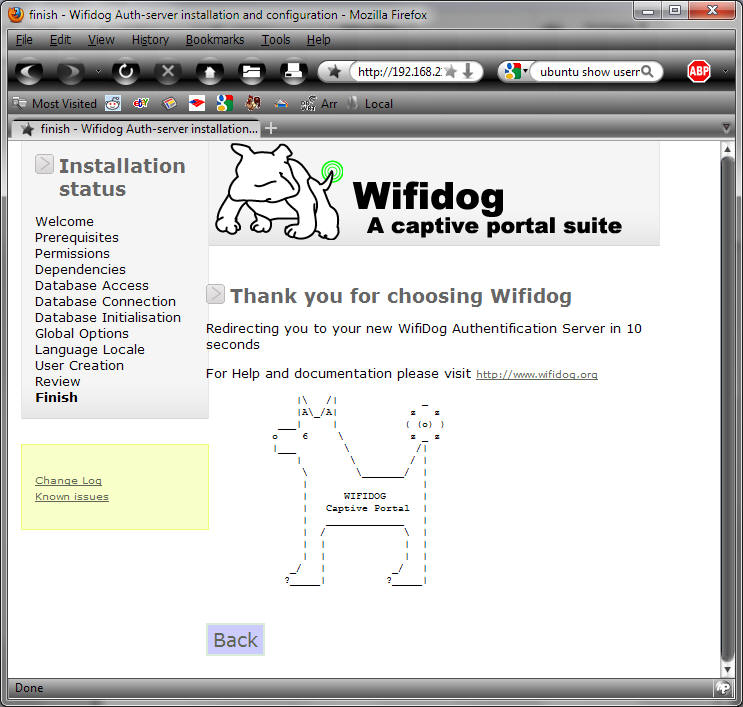Open the Local bookmark
The width and height of the screenshot is (743, 707).
[x=370, y=103]
